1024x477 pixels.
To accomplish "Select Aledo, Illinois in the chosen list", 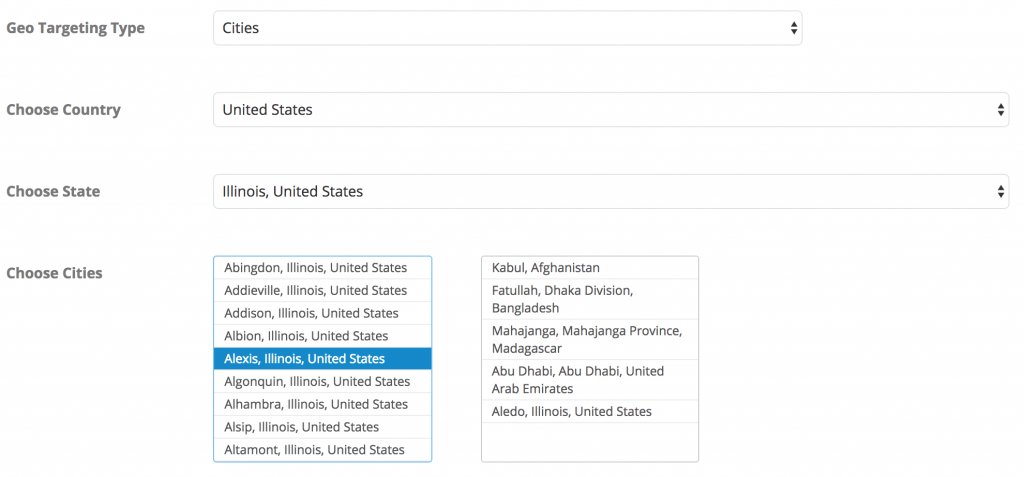I will 572,412.
